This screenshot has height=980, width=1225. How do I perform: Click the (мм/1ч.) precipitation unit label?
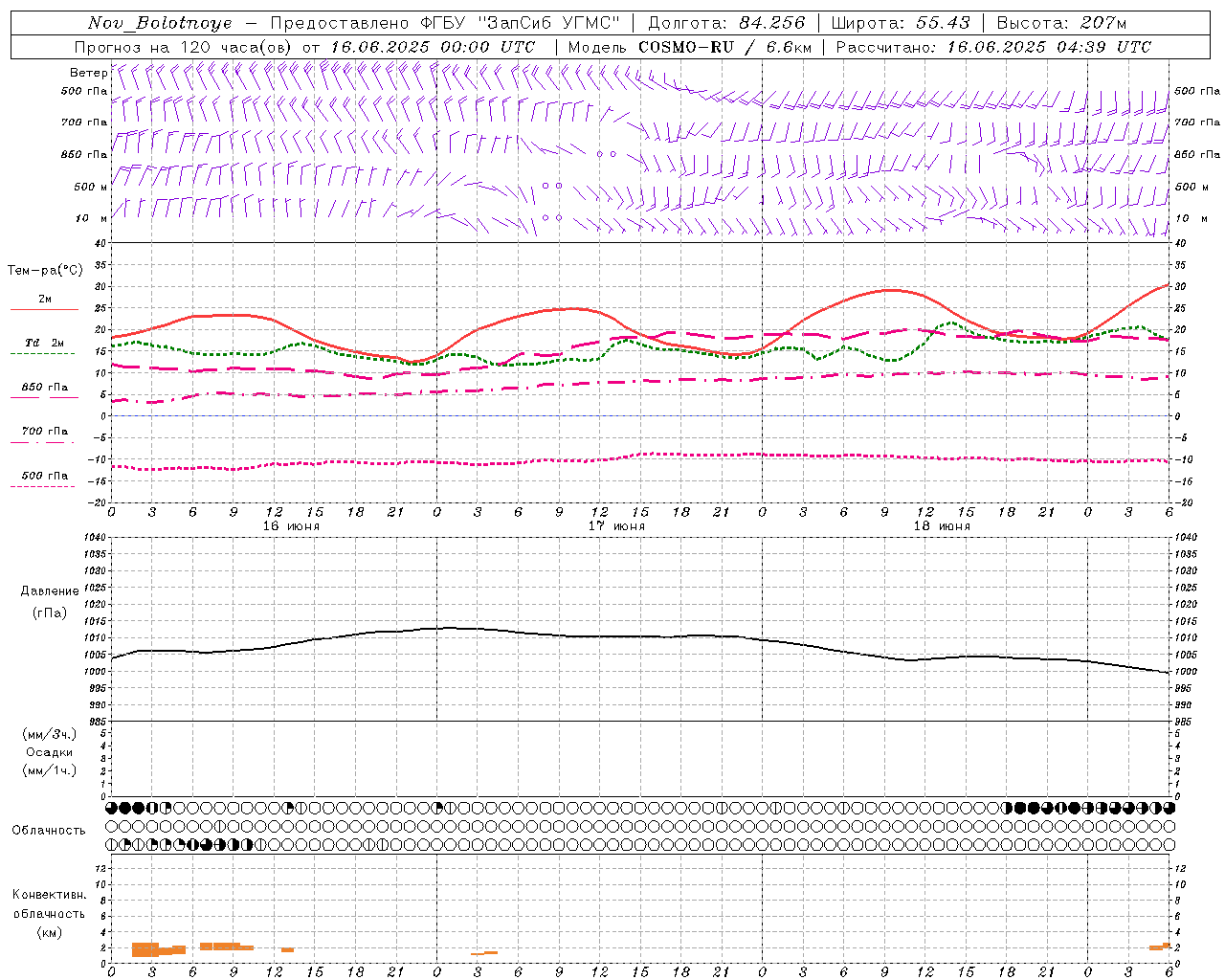click(x=50, y=770)
